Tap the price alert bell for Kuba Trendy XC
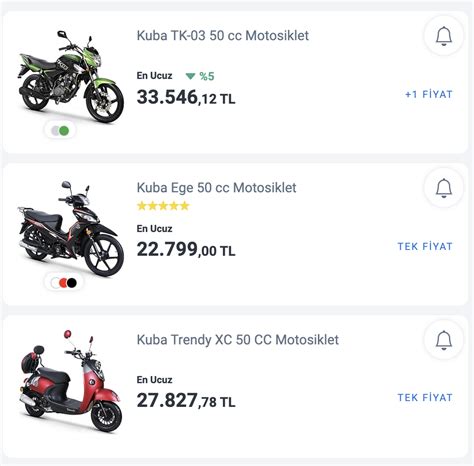The image size is (474, 466). pos(444,340)
